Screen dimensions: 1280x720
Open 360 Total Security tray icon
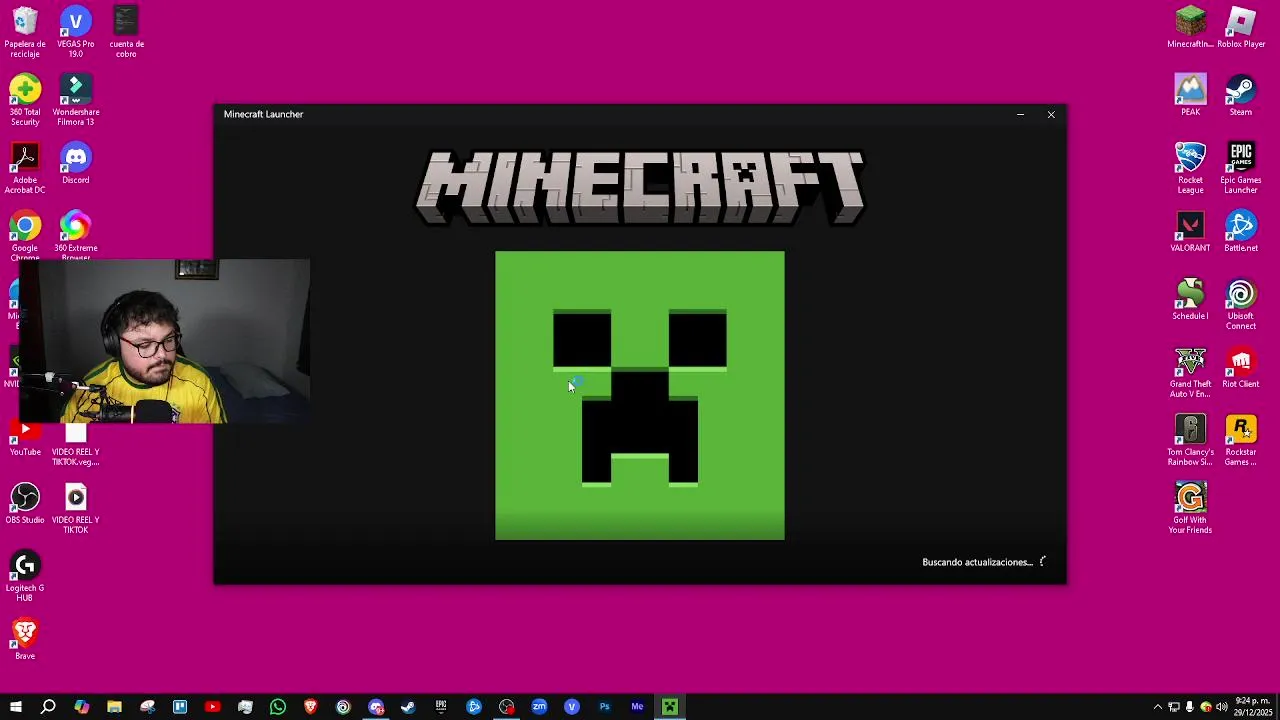(1206, 707)
